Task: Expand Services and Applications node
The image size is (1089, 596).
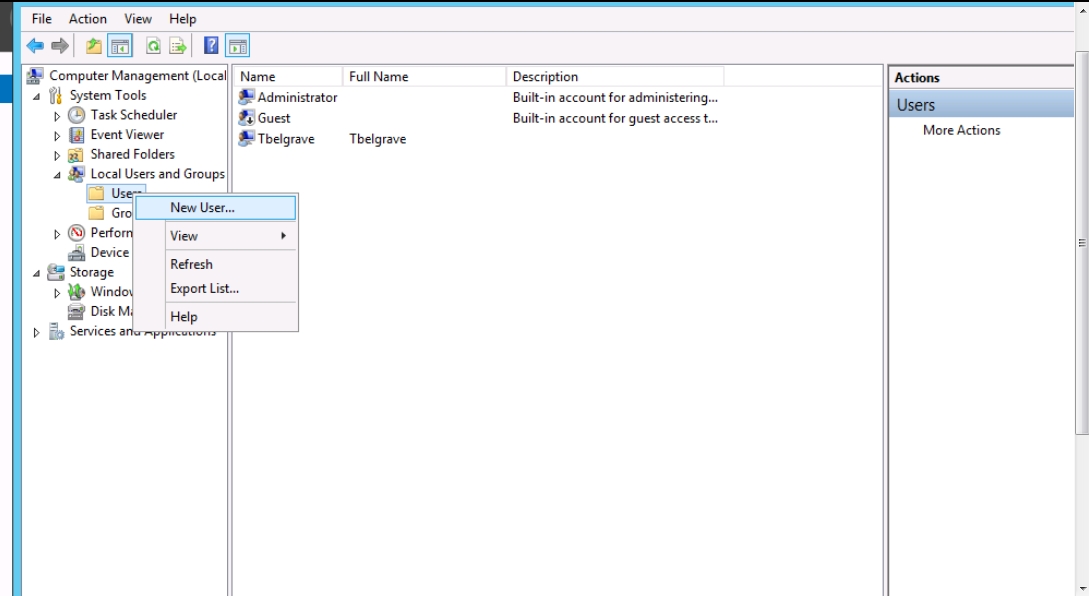Action: 36,333
